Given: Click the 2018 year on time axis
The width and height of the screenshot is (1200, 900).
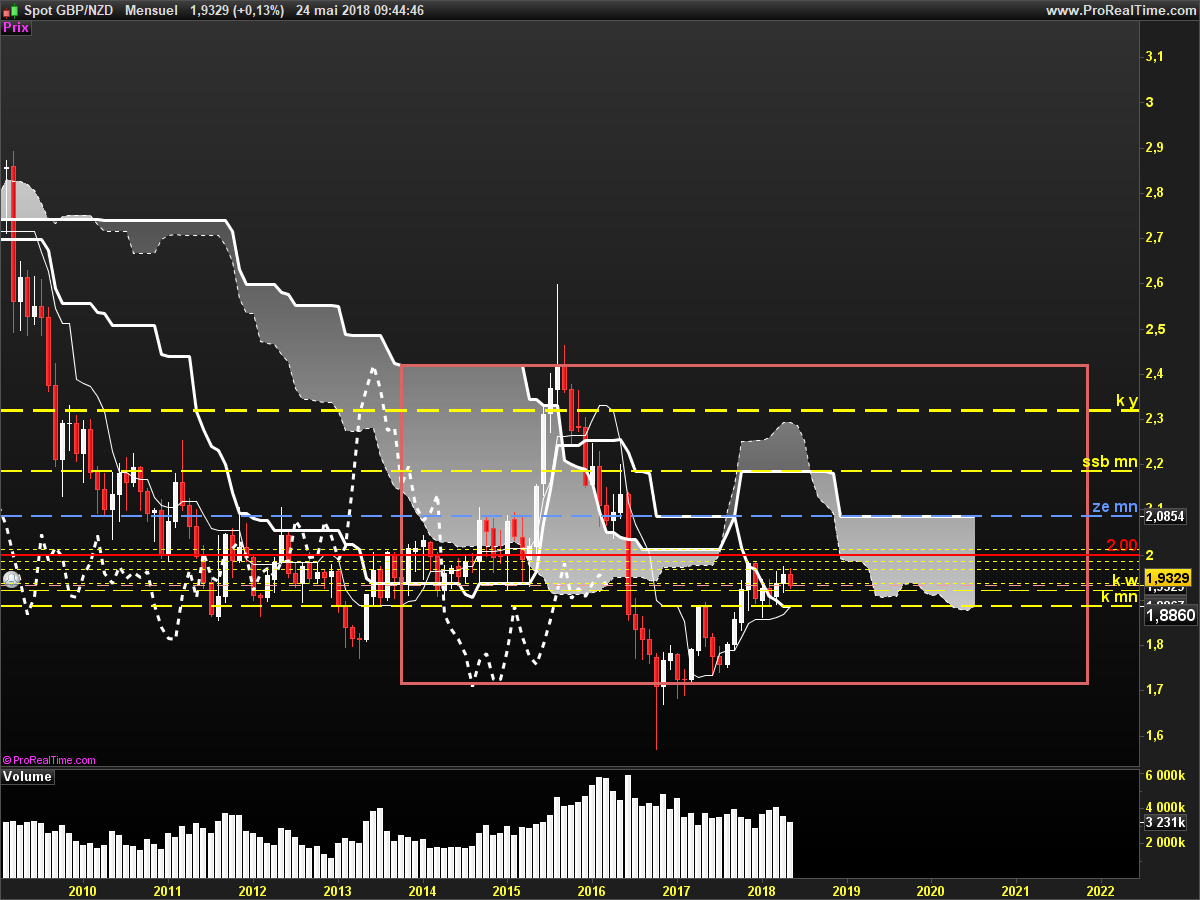Looking at the screenshot, I should (762, 890).
